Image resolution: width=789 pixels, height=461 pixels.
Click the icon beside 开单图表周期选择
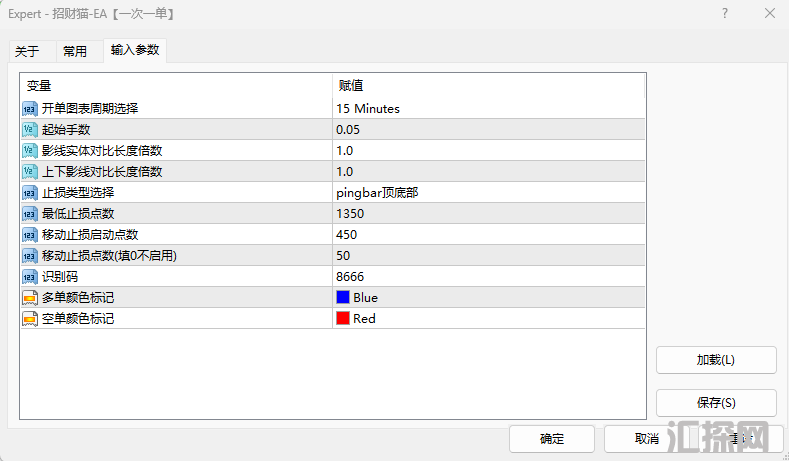coord(30,108)
